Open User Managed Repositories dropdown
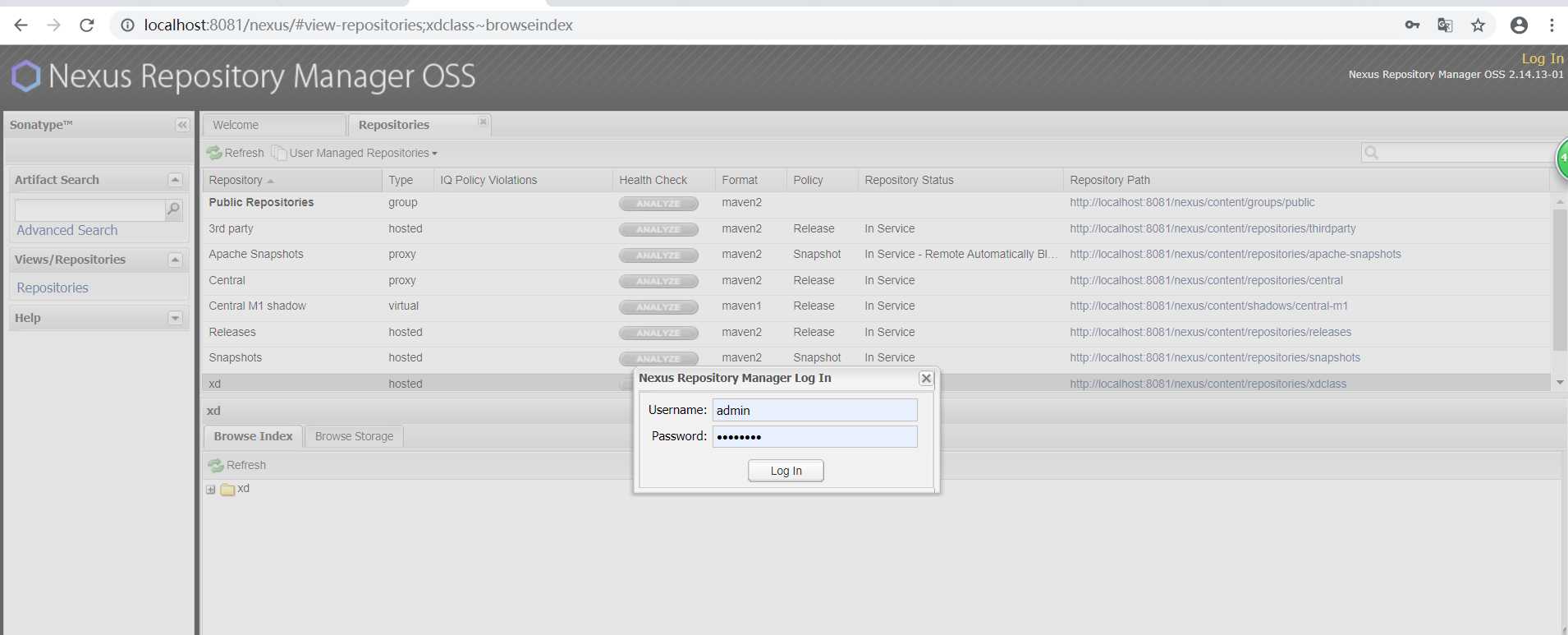The image size is (1568, 635). pyautogui.click(x=355, y=153)
